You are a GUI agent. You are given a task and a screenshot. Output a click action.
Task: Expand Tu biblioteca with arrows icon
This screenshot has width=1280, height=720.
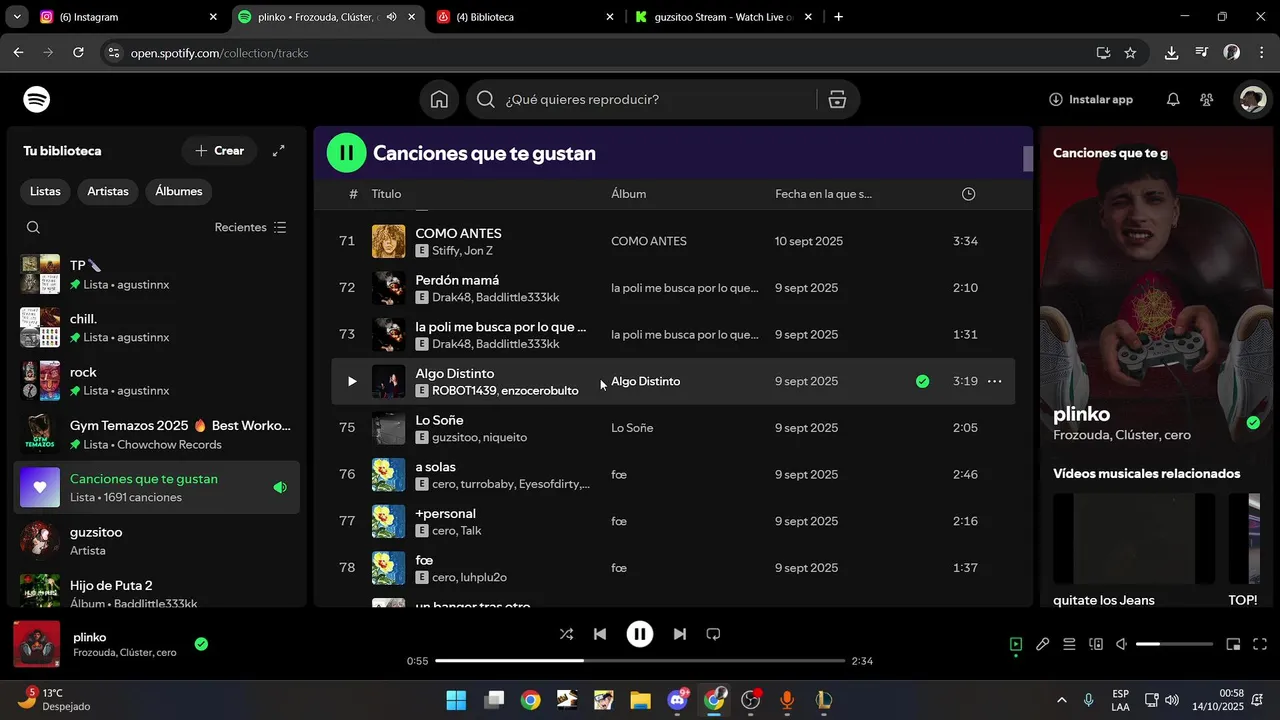(279, 151)
